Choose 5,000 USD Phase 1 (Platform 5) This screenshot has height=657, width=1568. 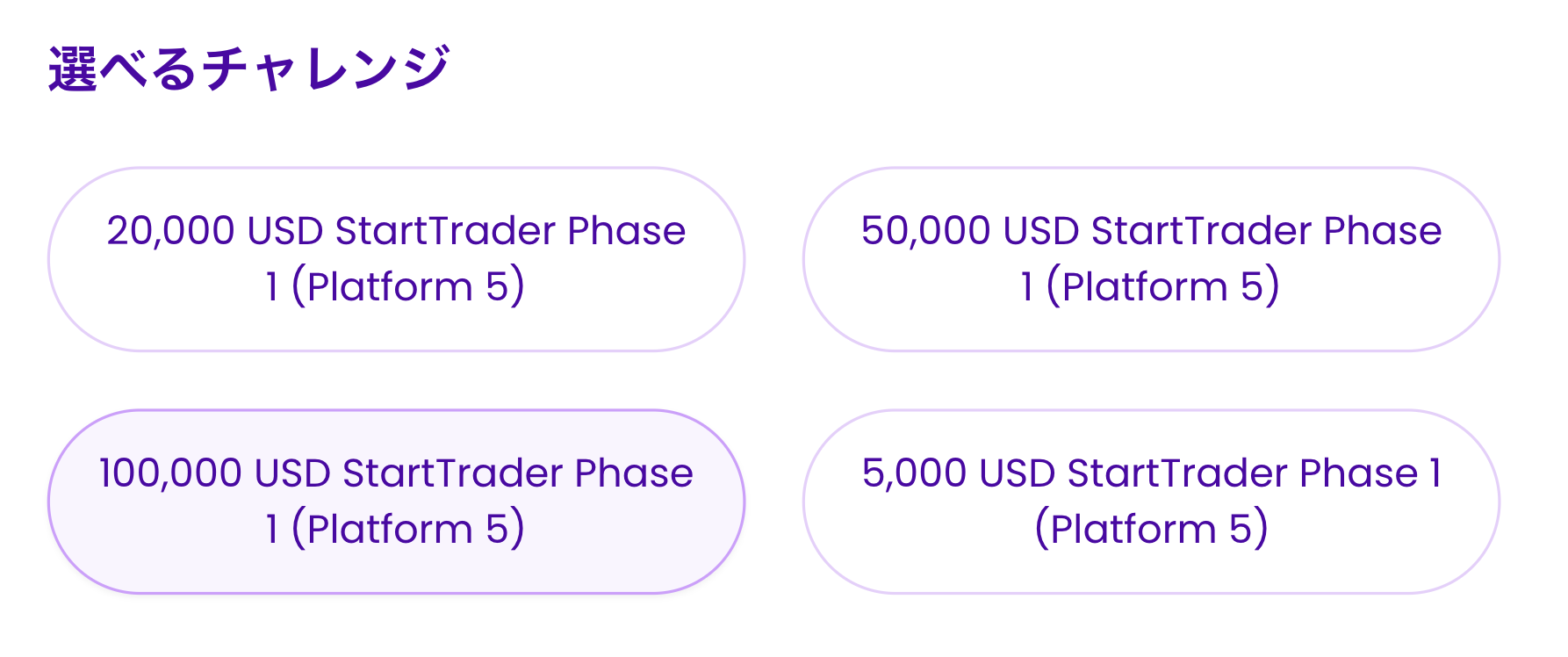[x=1151, y=502]
